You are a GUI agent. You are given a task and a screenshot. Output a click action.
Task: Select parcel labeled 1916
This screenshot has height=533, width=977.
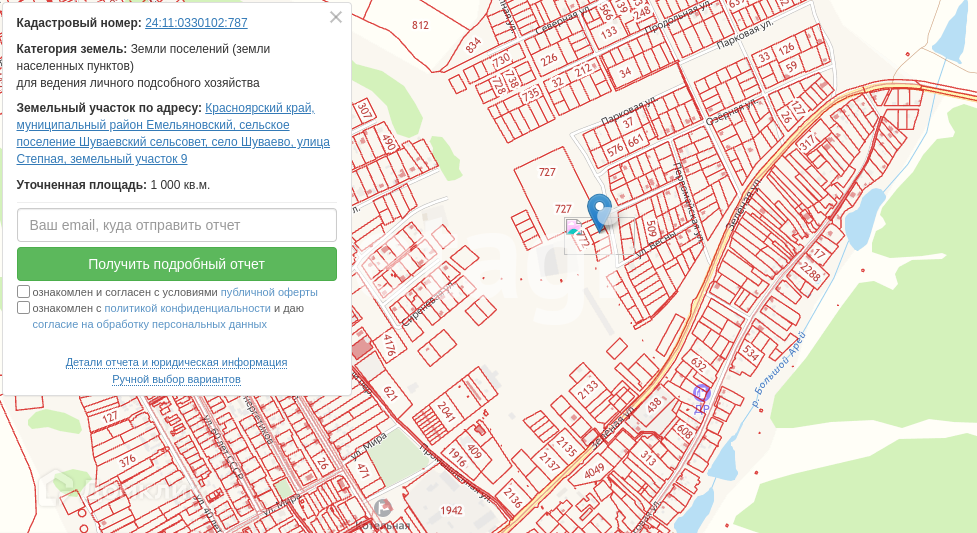pos(457,458)
